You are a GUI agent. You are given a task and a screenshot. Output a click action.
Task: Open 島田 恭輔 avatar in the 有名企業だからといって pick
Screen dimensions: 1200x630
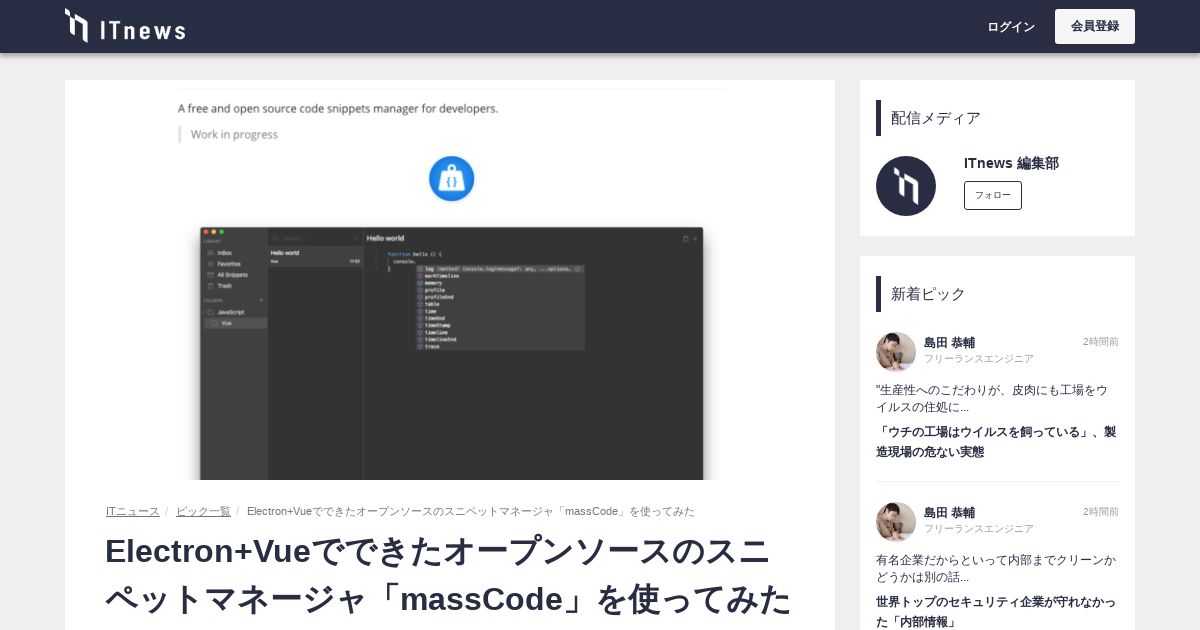pos(896,522)
